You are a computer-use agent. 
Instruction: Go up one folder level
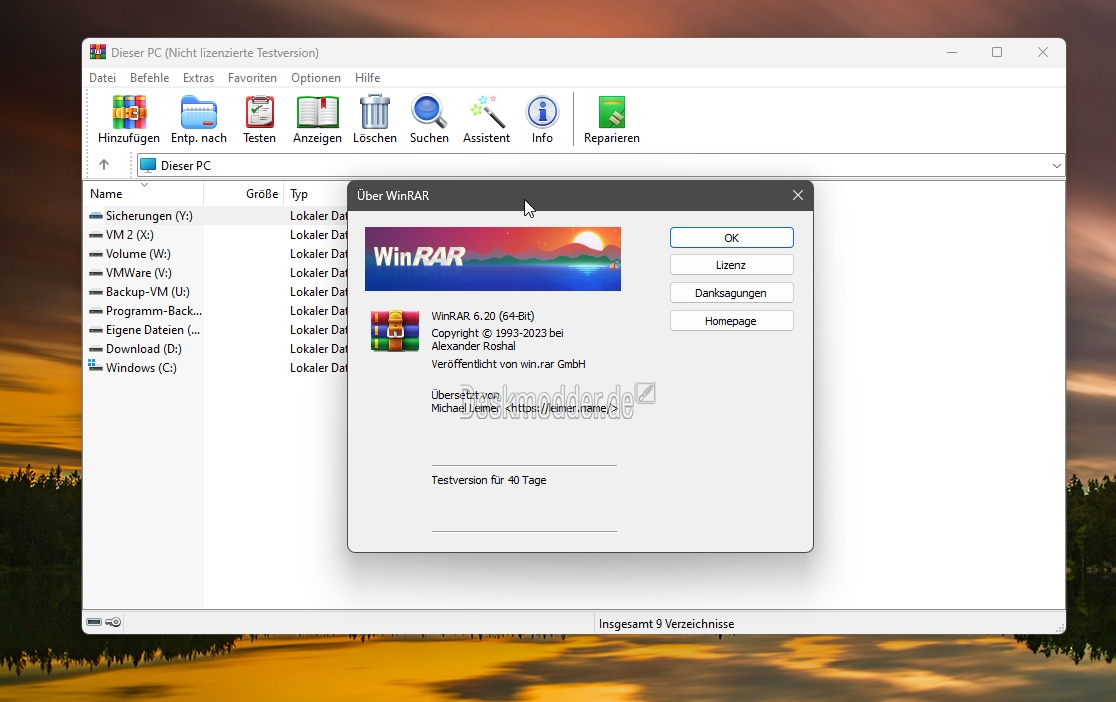tap(104, 165)
